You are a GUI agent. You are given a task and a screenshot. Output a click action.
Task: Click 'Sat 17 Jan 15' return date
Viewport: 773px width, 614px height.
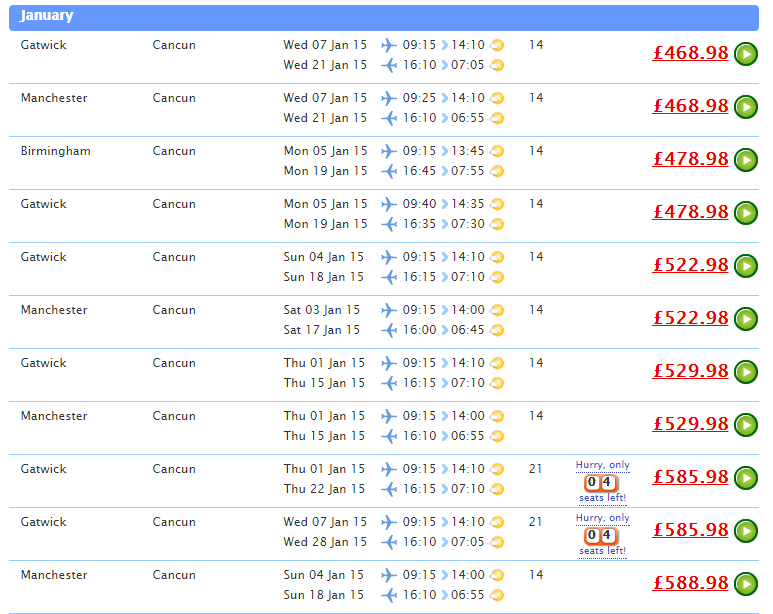coord(321,330)
